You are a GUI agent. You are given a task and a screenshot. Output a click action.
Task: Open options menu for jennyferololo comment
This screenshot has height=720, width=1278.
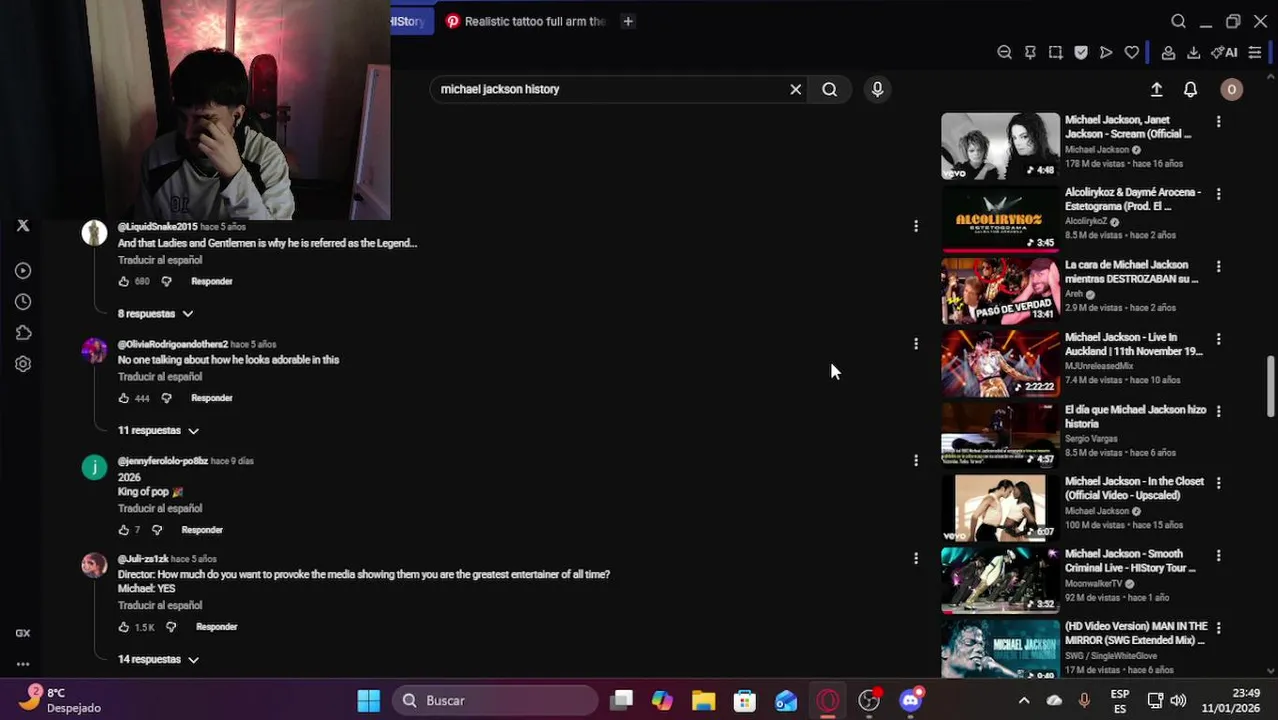point(916,461)
